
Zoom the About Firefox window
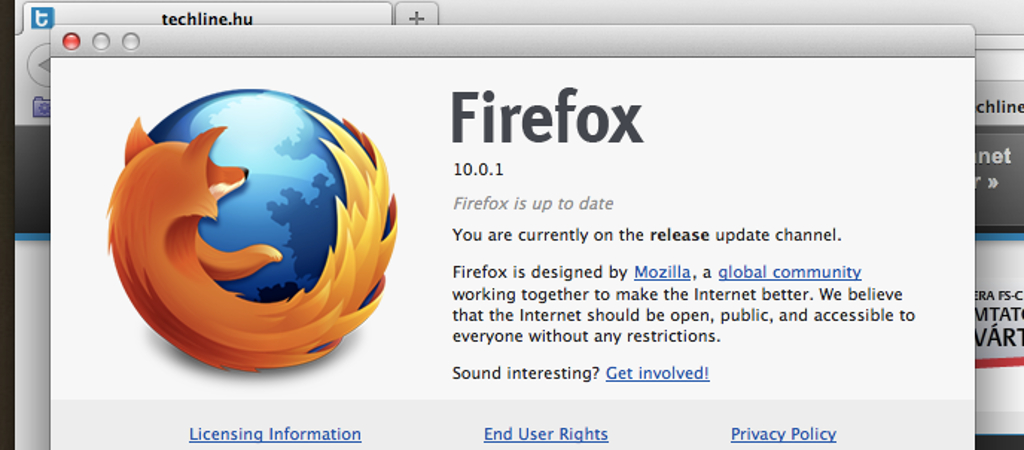[131, 42]
